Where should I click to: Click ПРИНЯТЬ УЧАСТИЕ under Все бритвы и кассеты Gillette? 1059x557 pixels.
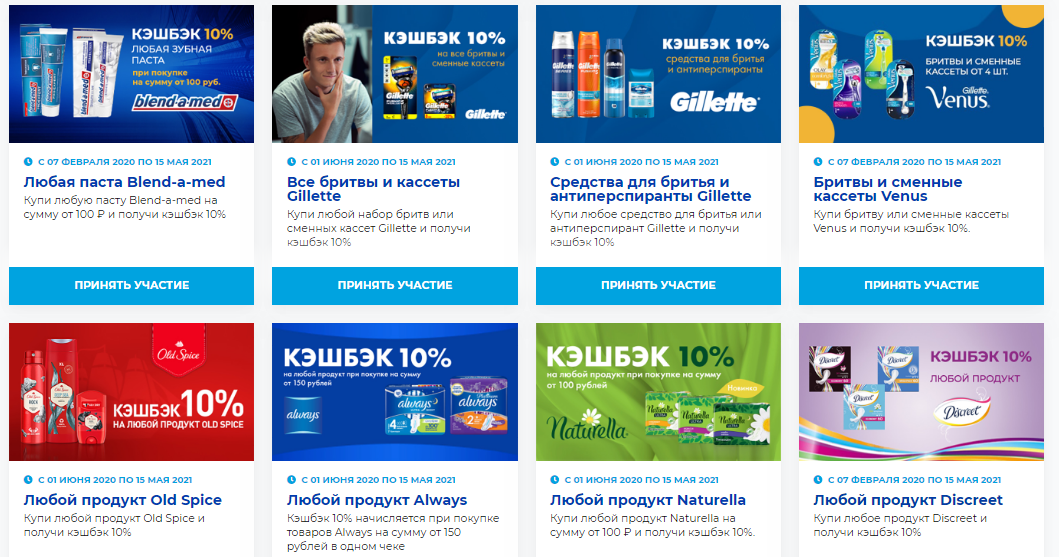tap(395, 286)
